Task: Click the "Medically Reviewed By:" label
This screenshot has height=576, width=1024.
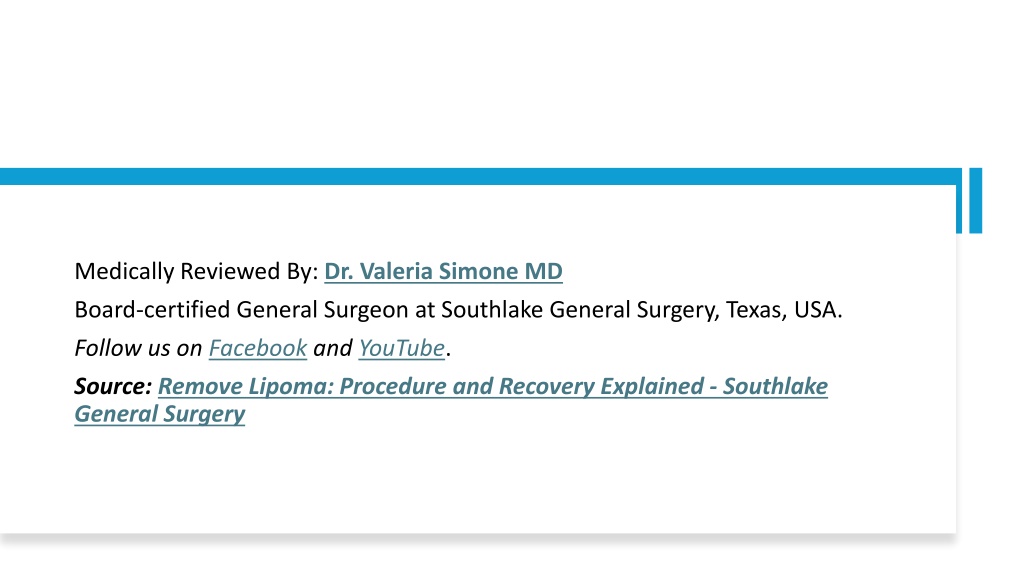Action: tap(197, 271)
